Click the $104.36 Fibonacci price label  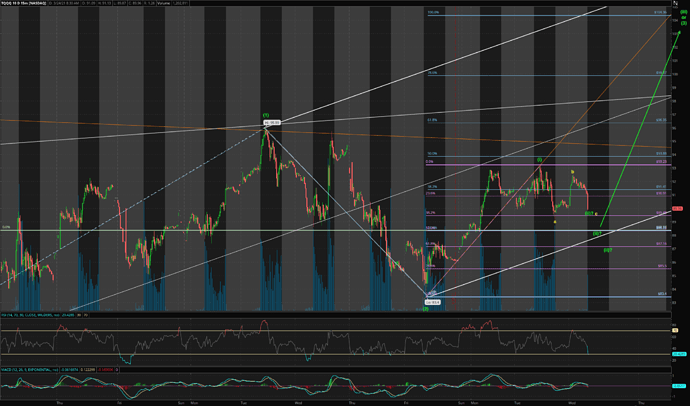click(660, 12)
